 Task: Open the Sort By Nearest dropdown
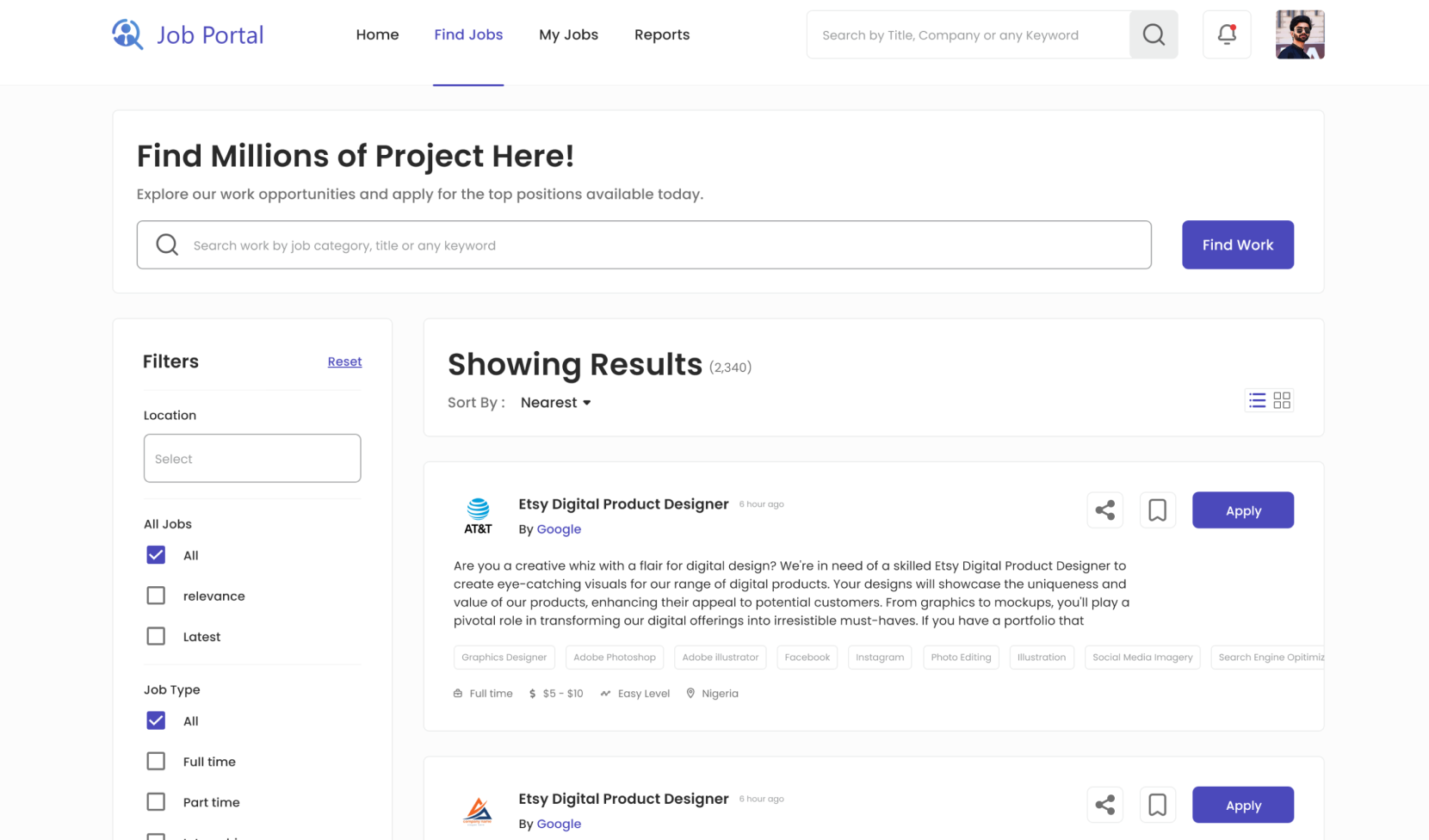[x=555, y=403]
